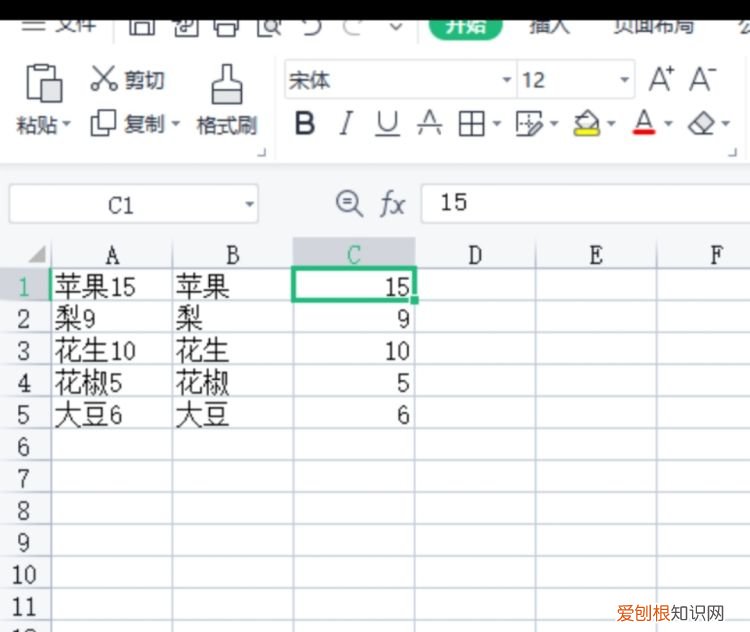This screenshot has height=632, width=750.
Task: Open font group dialog launcher corner
Action: pos(732,153)
